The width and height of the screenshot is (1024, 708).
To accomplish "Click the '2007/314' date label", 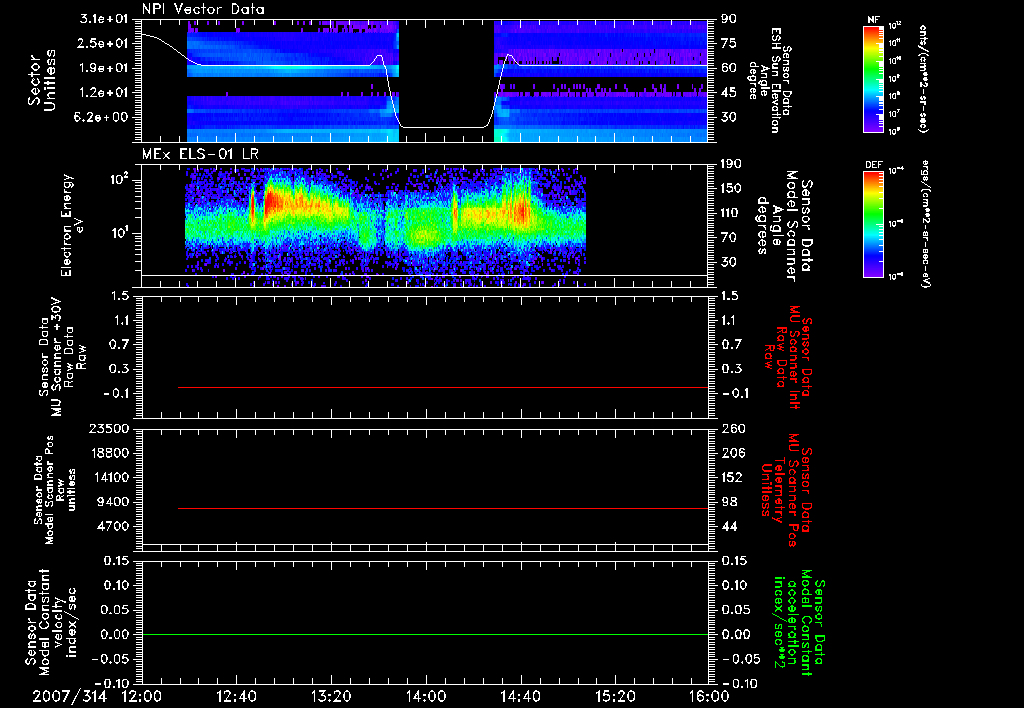I will (69, 696).
